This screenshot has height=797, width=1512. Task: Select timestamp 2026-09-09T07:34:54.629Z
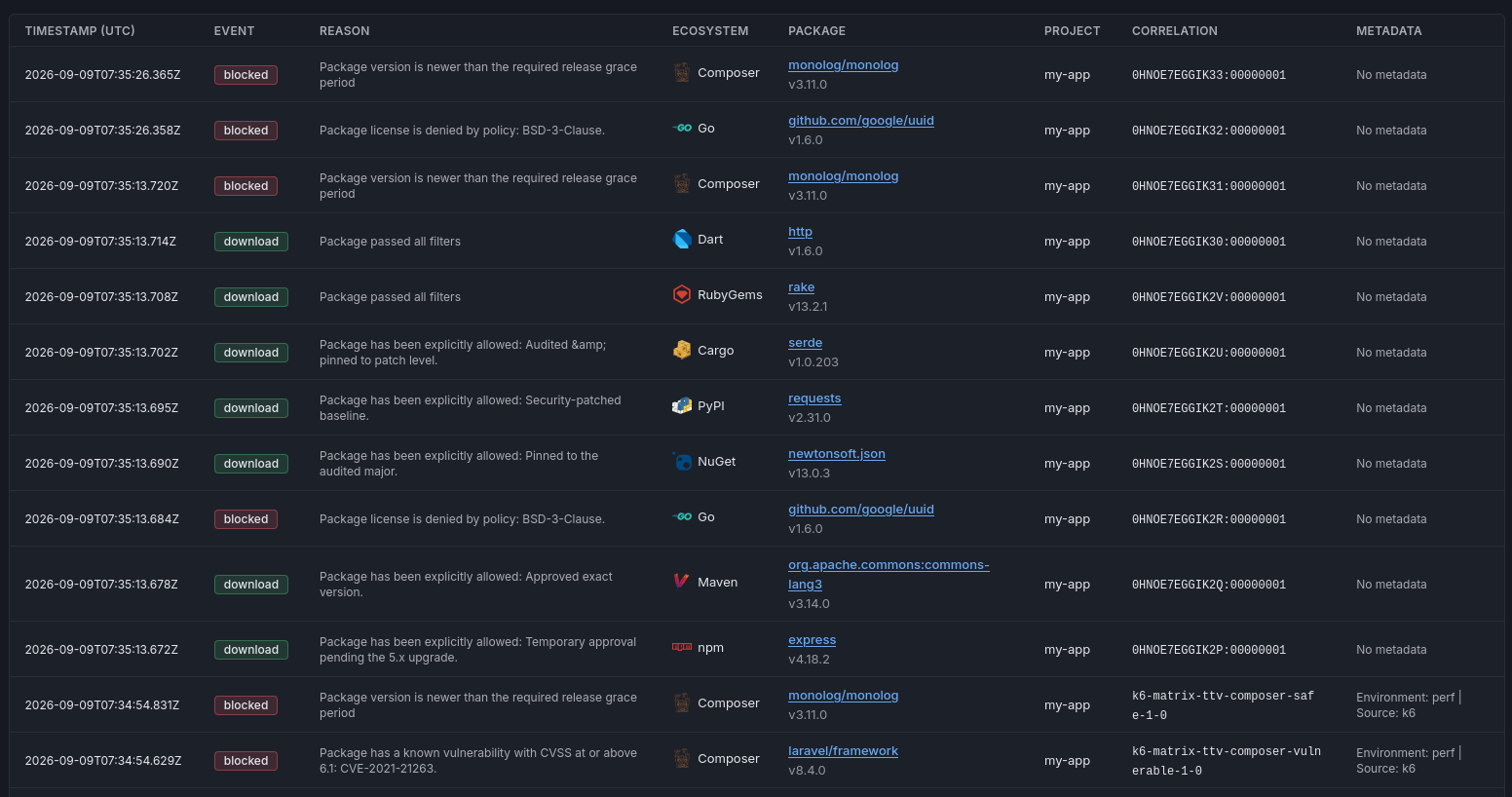103,761
